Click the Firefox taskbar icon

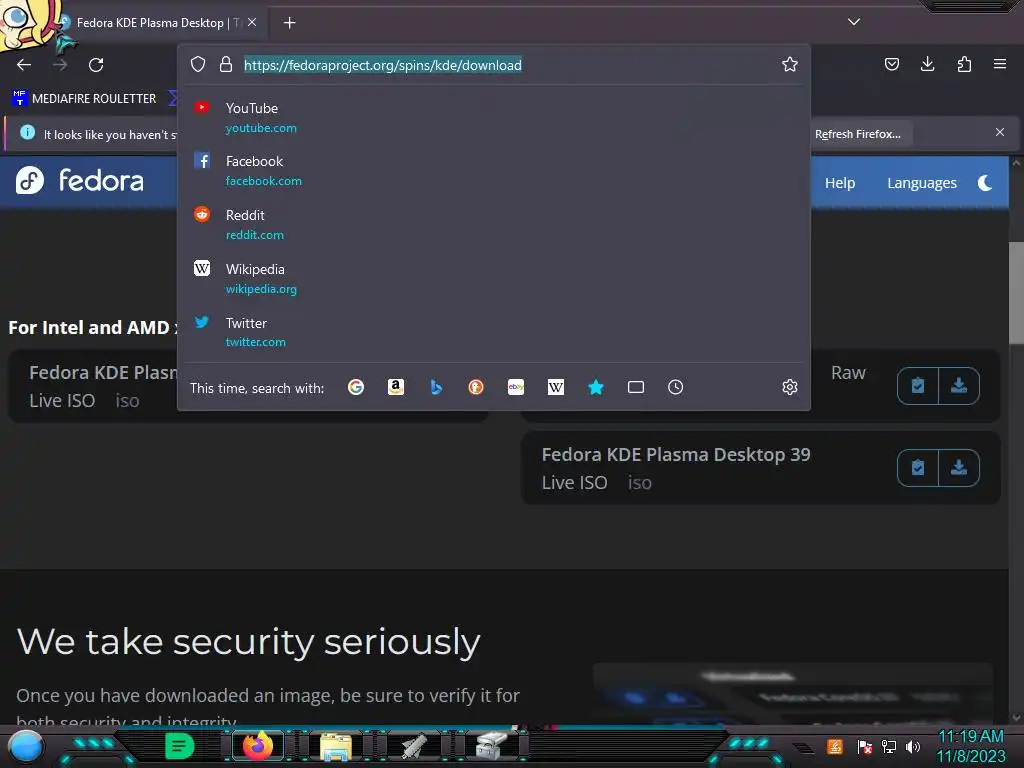(x=258, y=745)
